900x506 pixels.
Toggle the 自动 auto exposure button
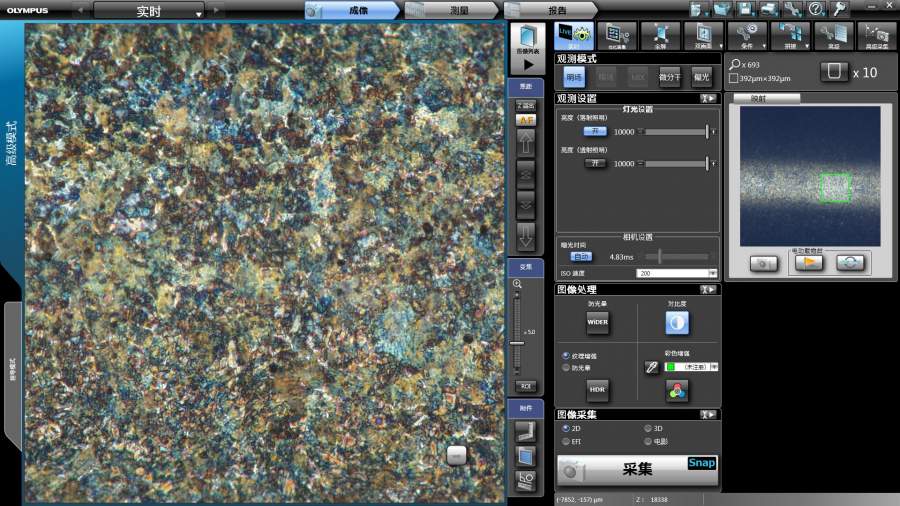pos(581,257)
